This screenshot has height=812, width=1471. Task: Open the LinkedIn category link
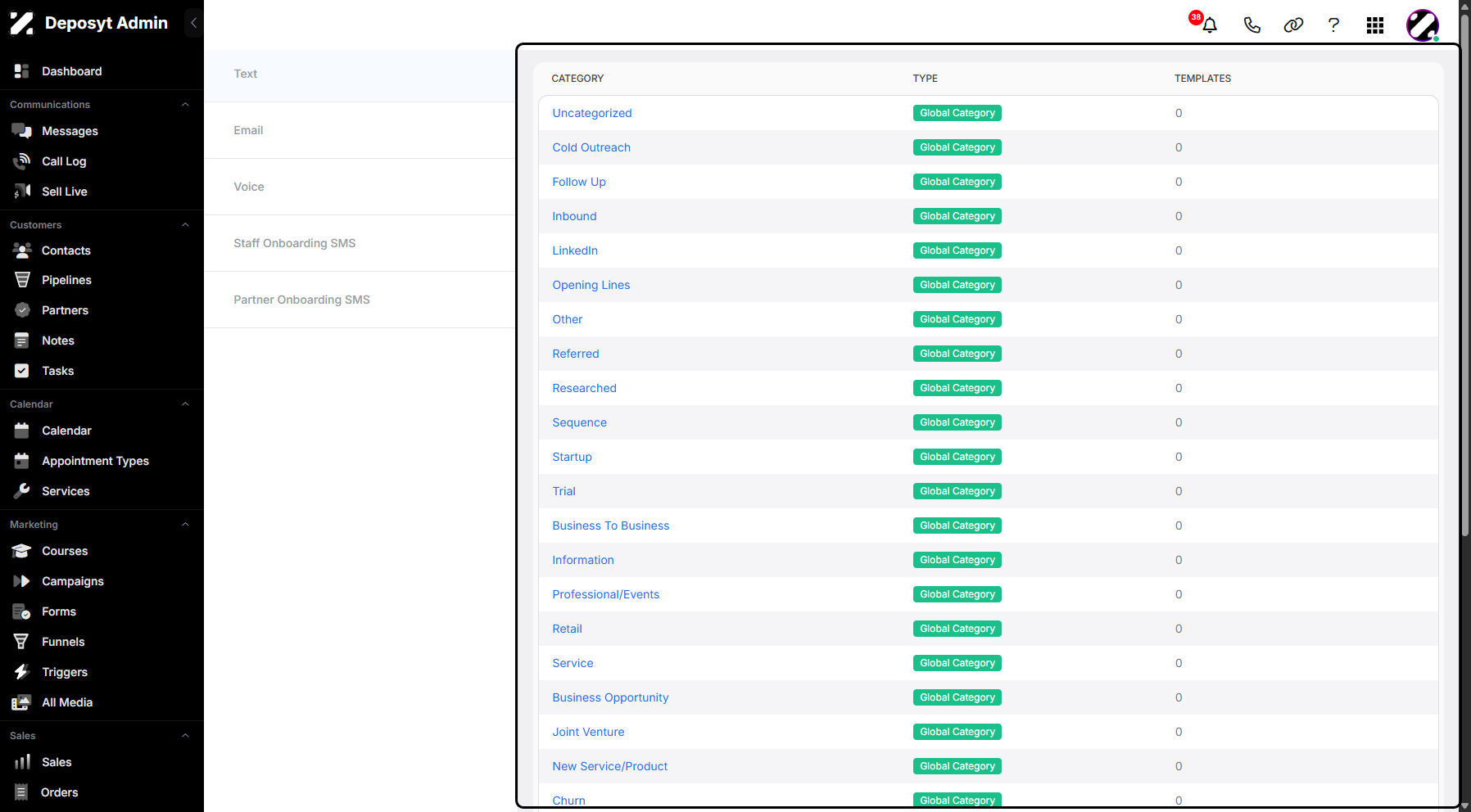(575, 250)
